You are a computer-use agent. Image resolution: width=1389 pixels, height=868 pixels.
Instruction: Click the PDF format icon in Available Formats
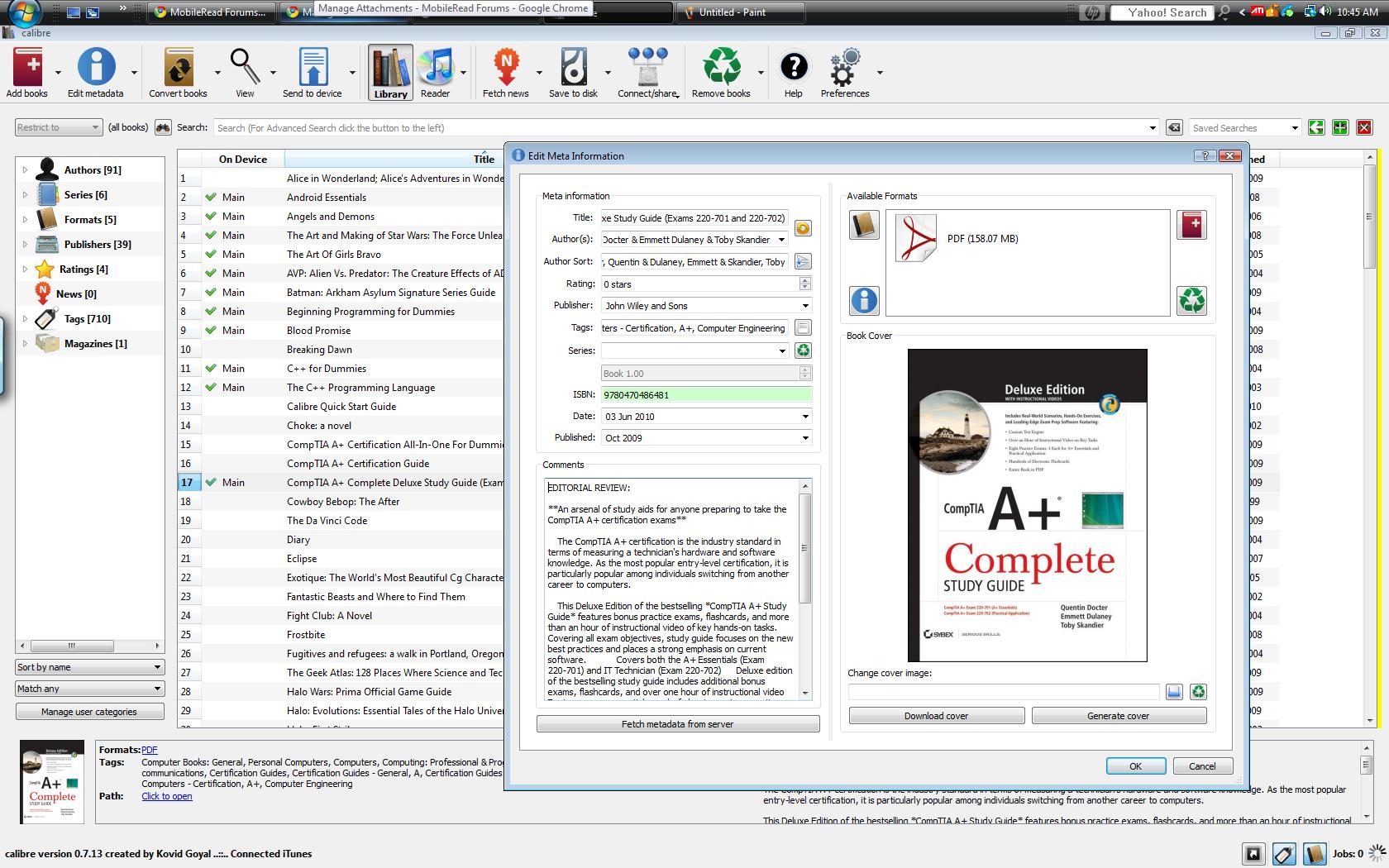pyautogui.click(x=916, y=239)
